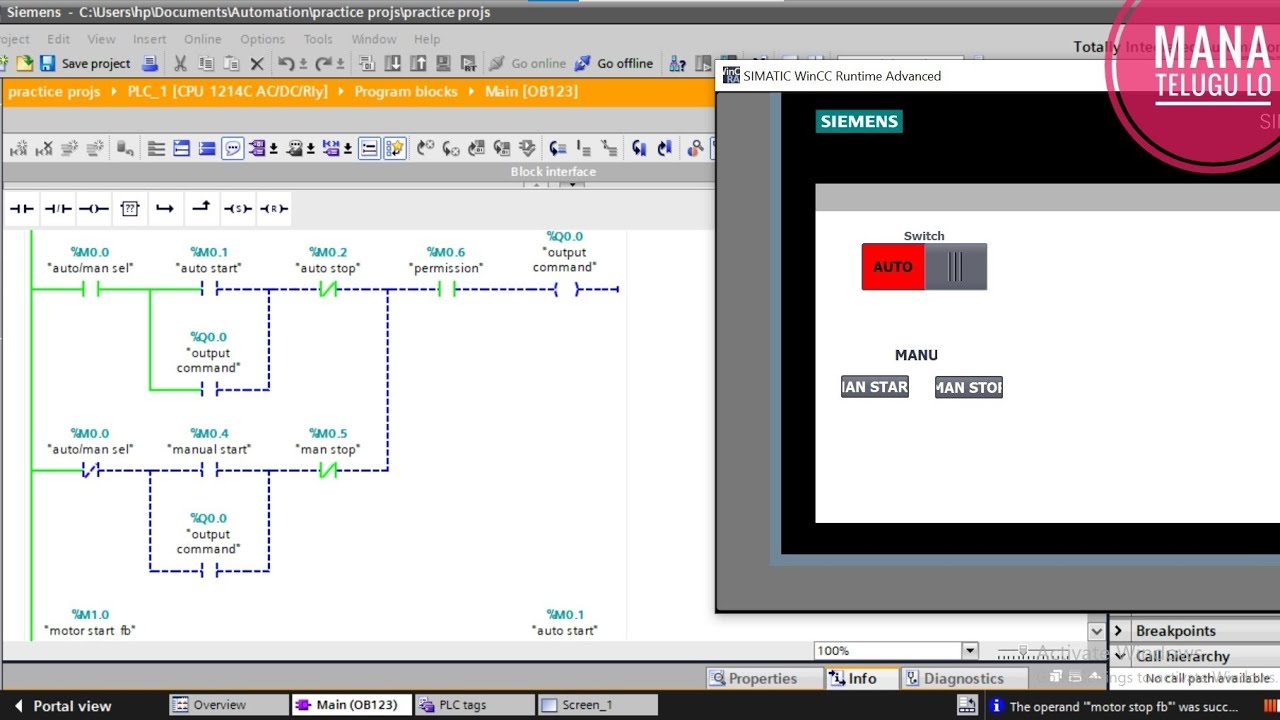Open the Edit menu
Image resolution: width=1280 pixels, height=720 pixels.
[x=59, y=39]
